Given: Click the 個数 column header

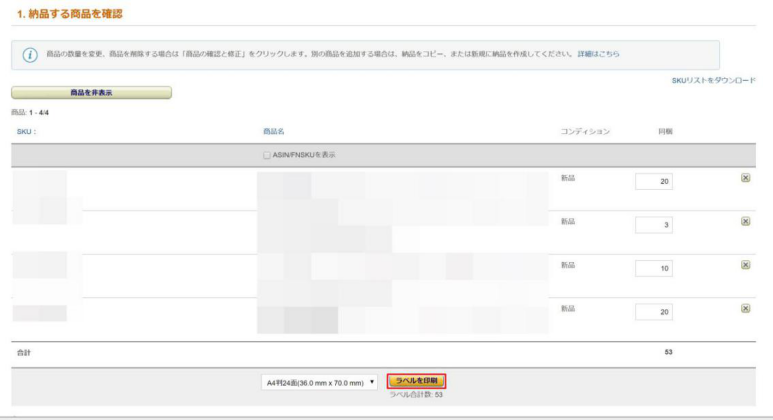Looking at the screenshot, I should click(665, 132).
